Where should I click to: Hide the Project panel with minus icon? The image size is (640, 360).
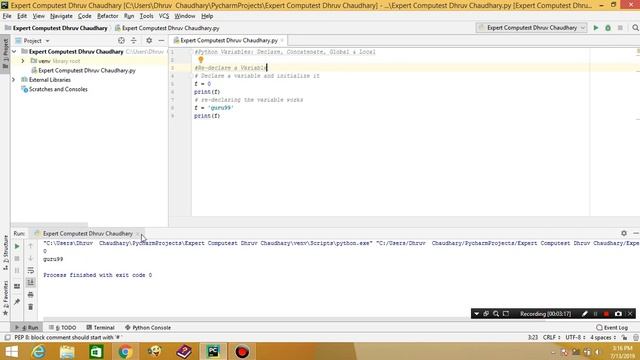(x=161, y=41)
